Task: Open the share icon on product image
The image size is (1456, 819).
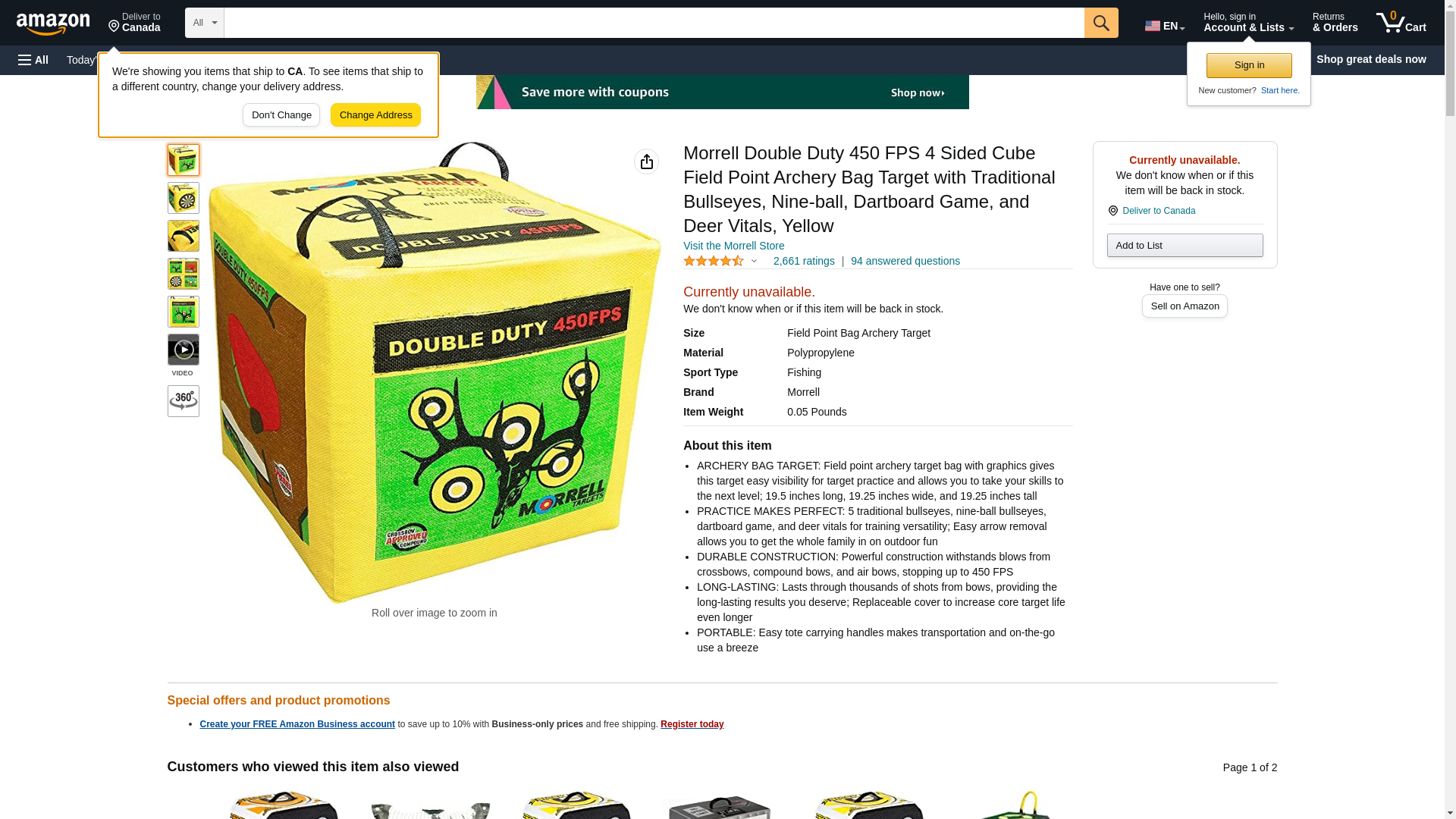Action: 646,162
